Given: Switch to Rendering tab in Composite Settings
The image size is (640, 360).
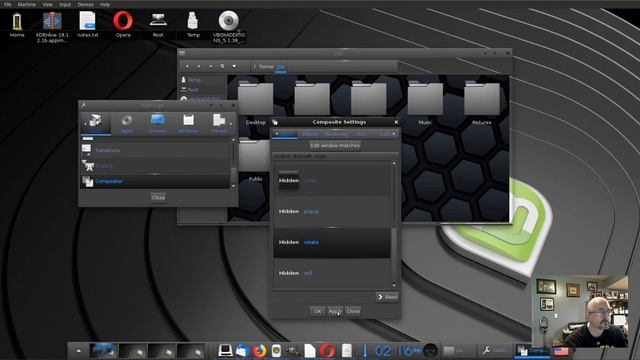Looking at the screenshot, I should coord(336,134).
